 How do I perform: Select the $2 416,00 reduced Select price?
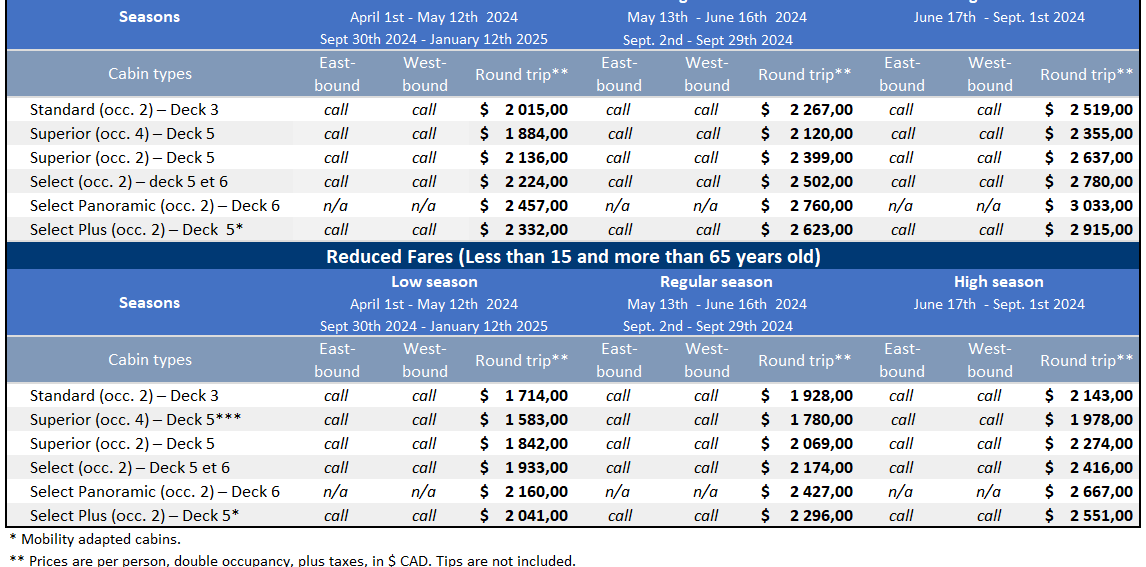click(1101, 468)
